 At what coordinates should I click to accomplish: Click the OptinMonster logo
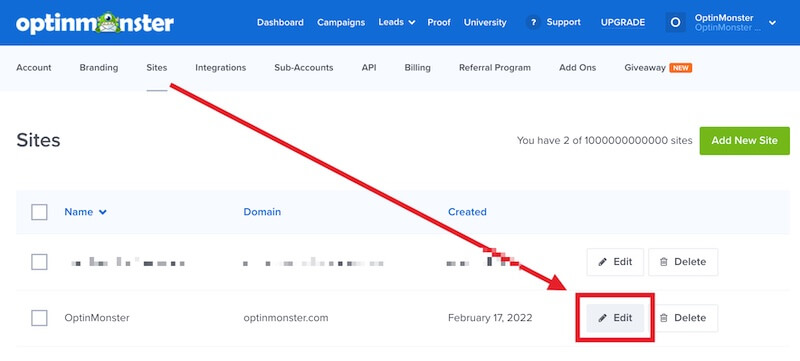click(95, 22)
